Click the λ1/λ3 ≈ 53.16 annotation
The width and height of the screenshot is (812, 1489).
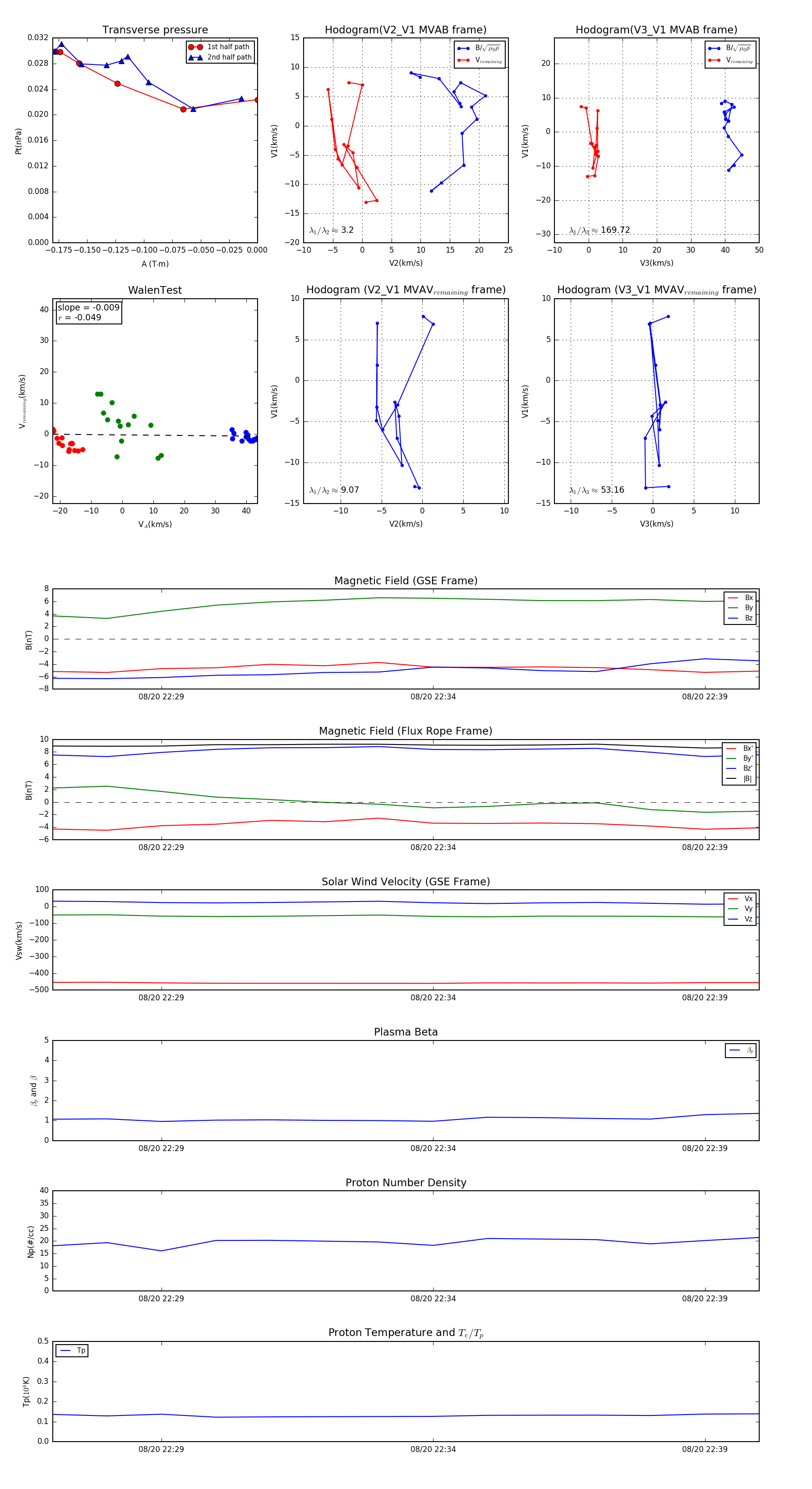pos(596,490)
